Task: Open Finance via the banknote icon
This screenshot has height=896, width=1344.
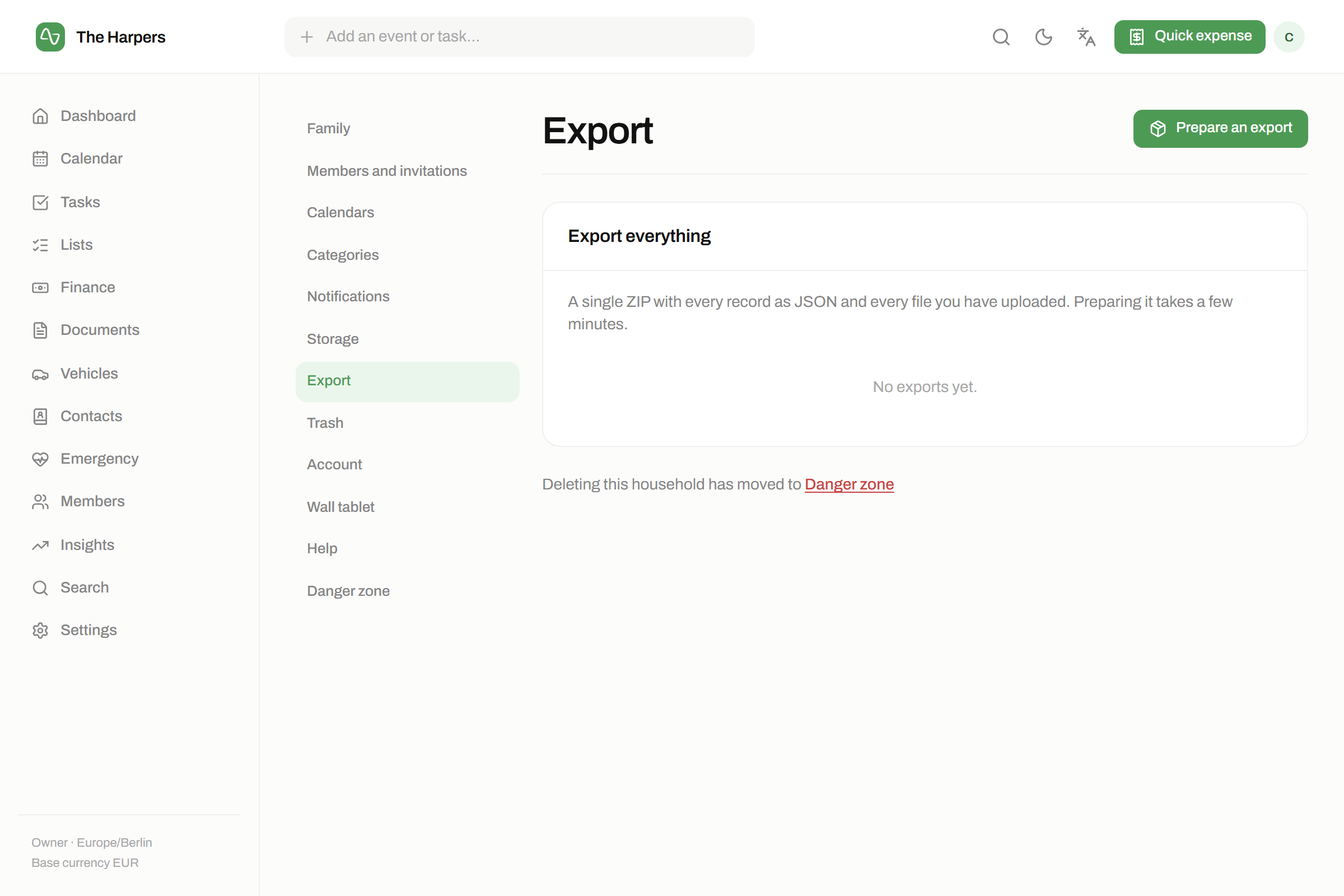Action: [x=40, y=287]
